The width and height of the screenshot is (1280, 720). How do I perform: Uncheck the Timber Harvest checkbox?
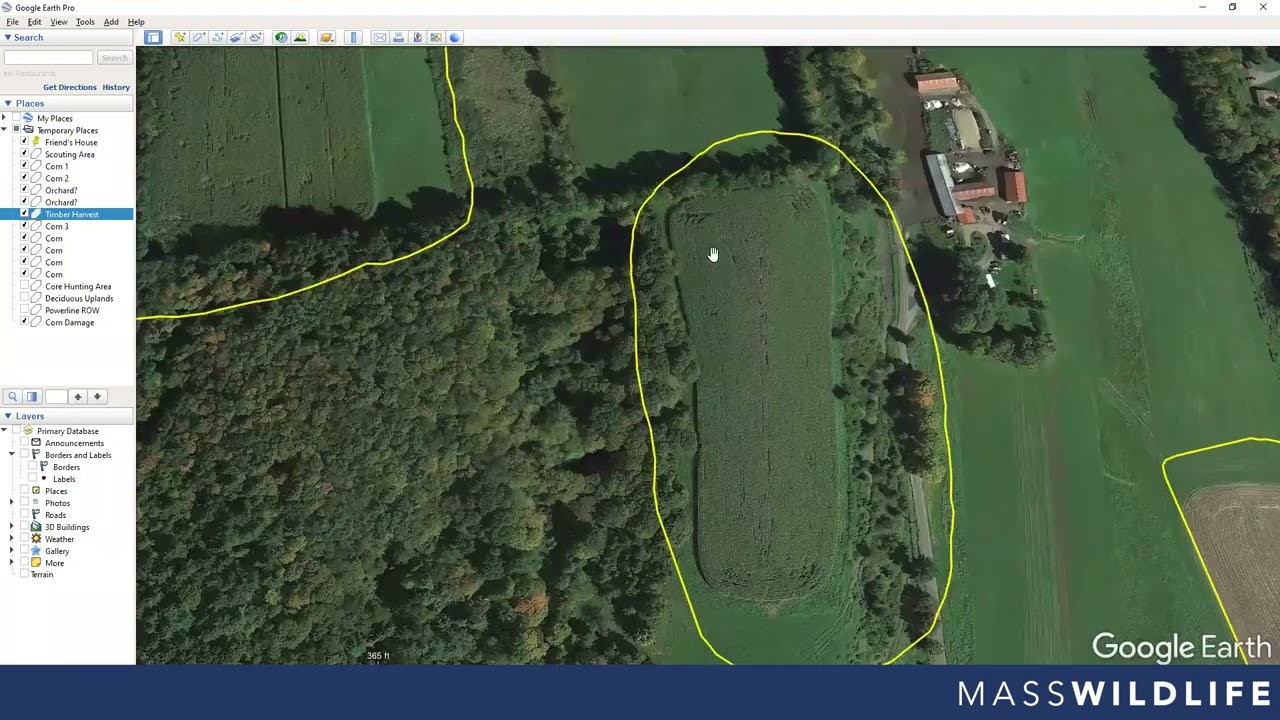pyautogui.click(x=25, y=214)
